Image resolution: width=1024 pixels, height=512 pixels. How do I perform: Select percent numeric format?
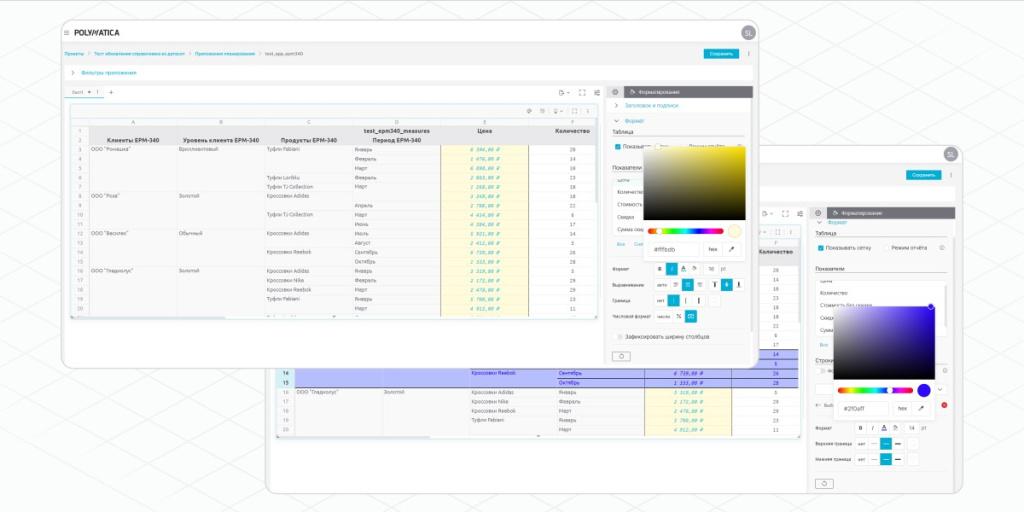pyautogui.click(x=679, y=316)
